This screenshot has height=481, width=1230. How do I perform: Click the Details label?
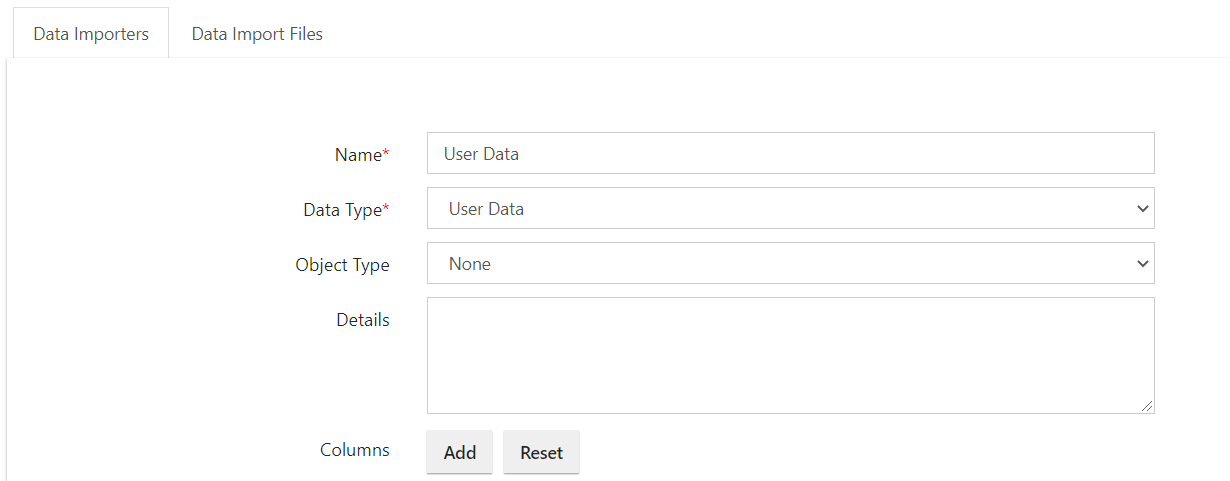[363, 320]
